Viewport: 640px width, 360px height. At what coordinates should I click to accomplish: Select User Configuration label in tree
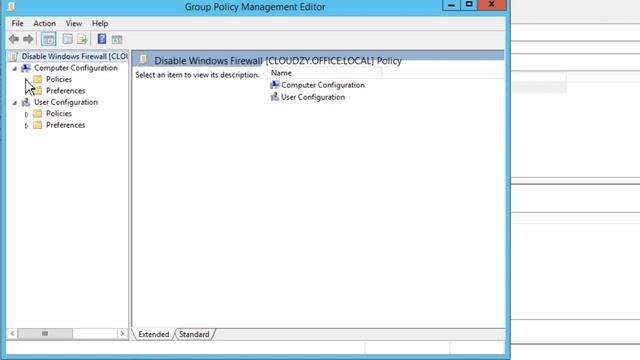point(66,102)
